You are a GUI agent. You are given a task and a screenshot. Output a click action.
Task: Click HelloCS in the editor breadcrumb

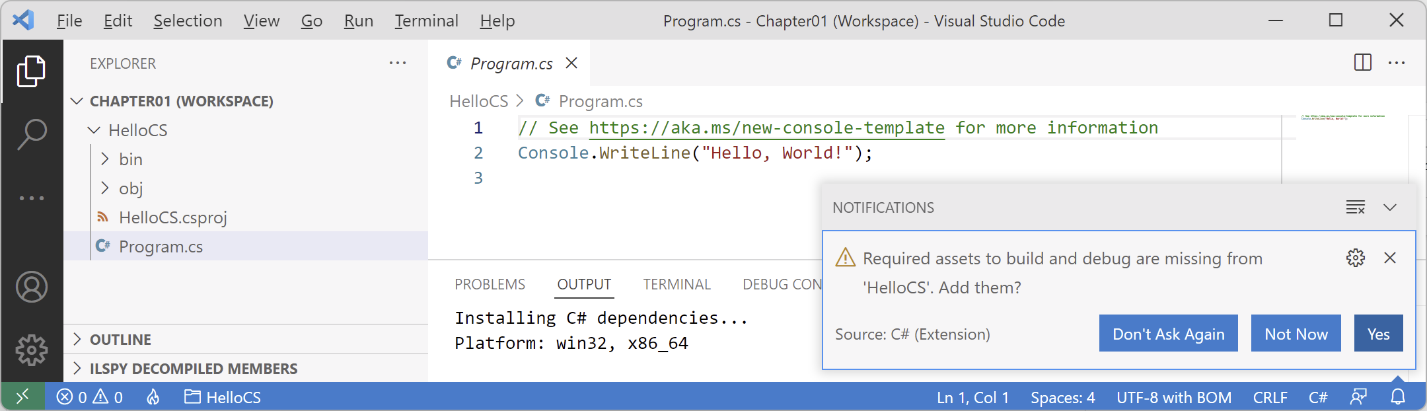pyautogui.click(x=479, y=101)
